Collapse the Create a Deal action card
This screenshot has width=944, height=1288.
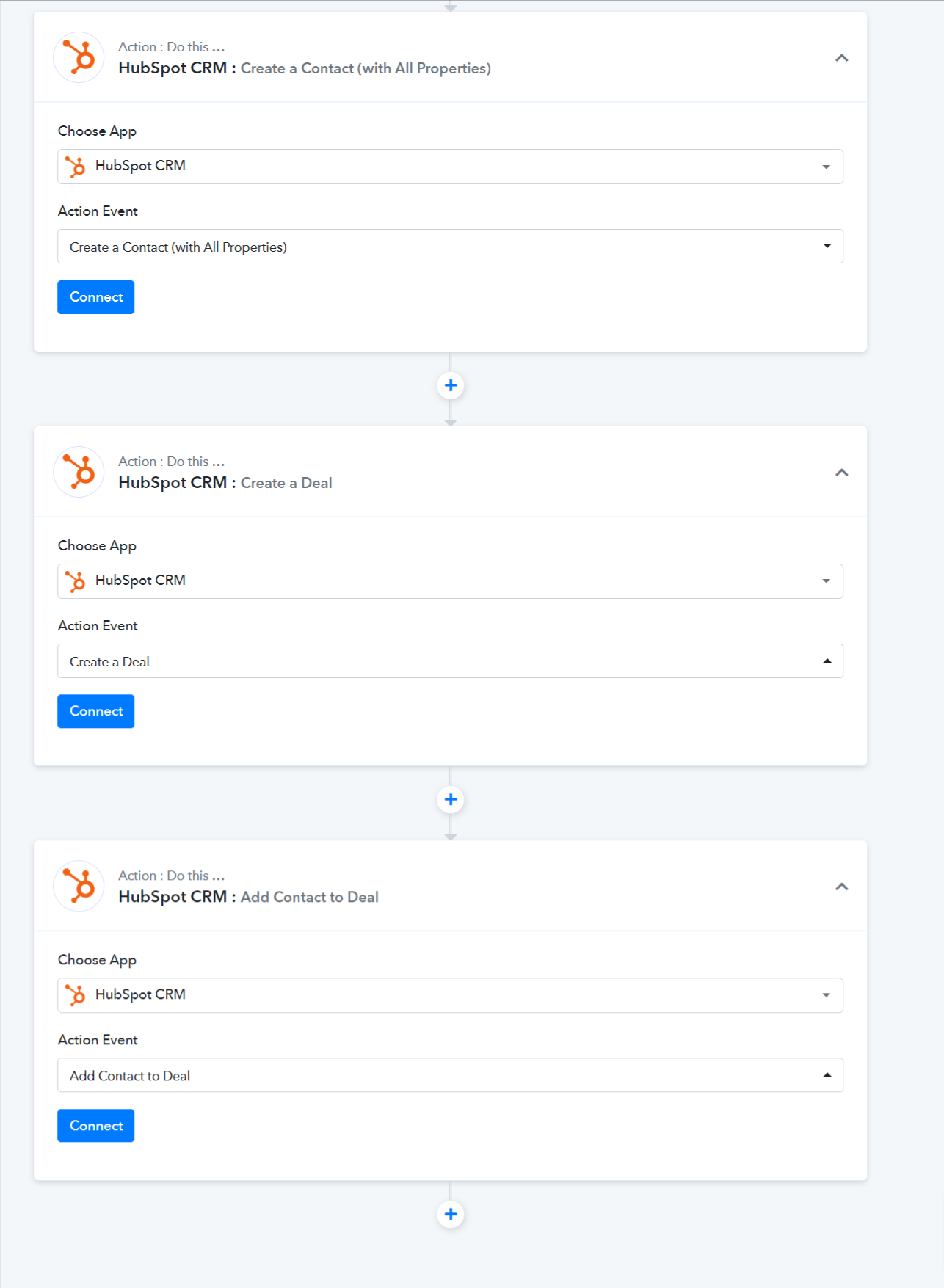[x=842, y=473]
